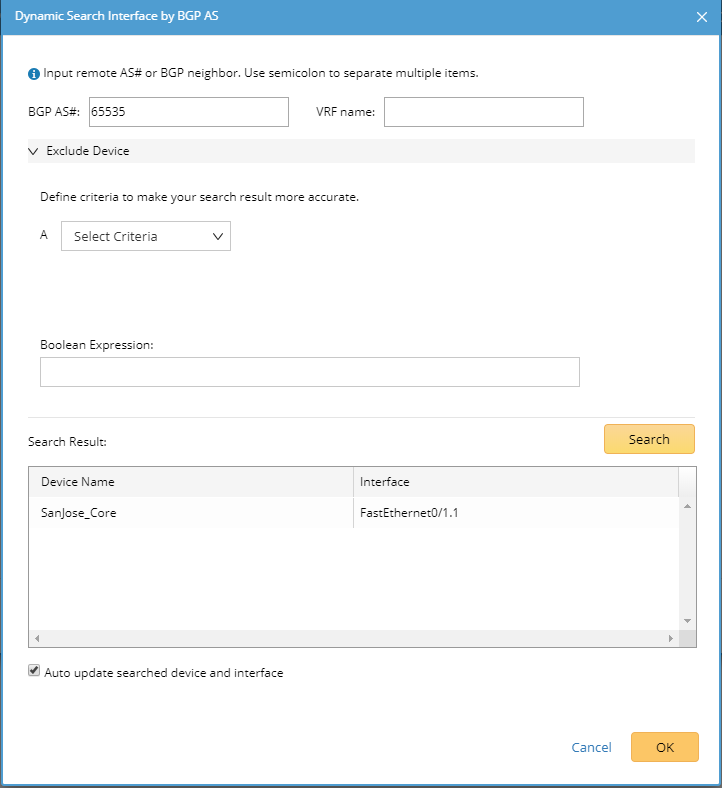722x788 pixels.
Task: Toggle Auto update searched device checkbox
Action: pos(34,672)
